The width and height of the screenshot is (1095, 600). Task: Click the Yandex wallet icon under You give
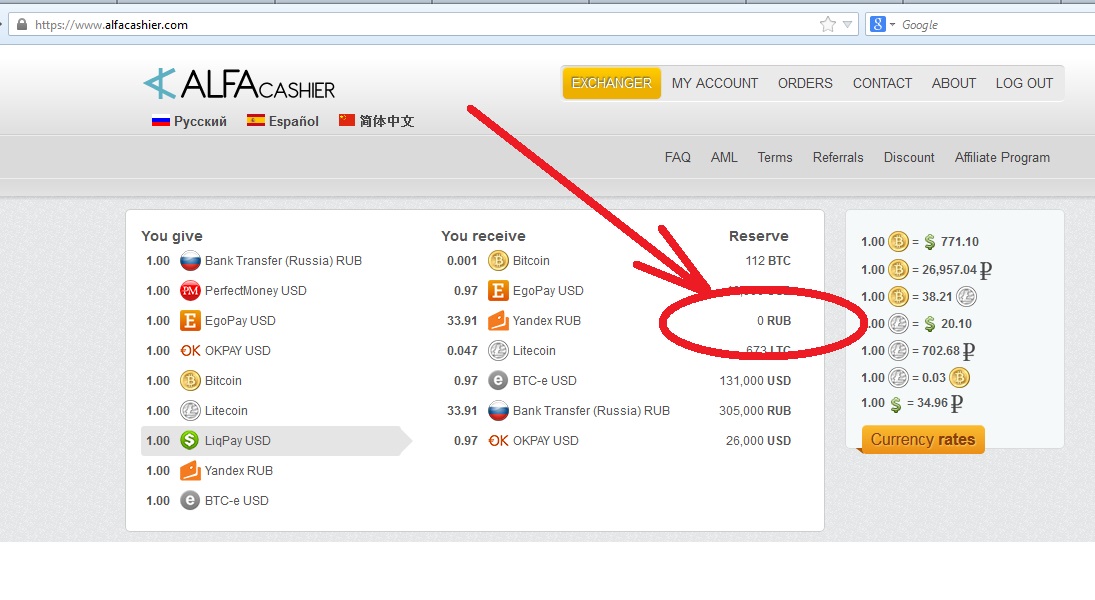[190, 471]
